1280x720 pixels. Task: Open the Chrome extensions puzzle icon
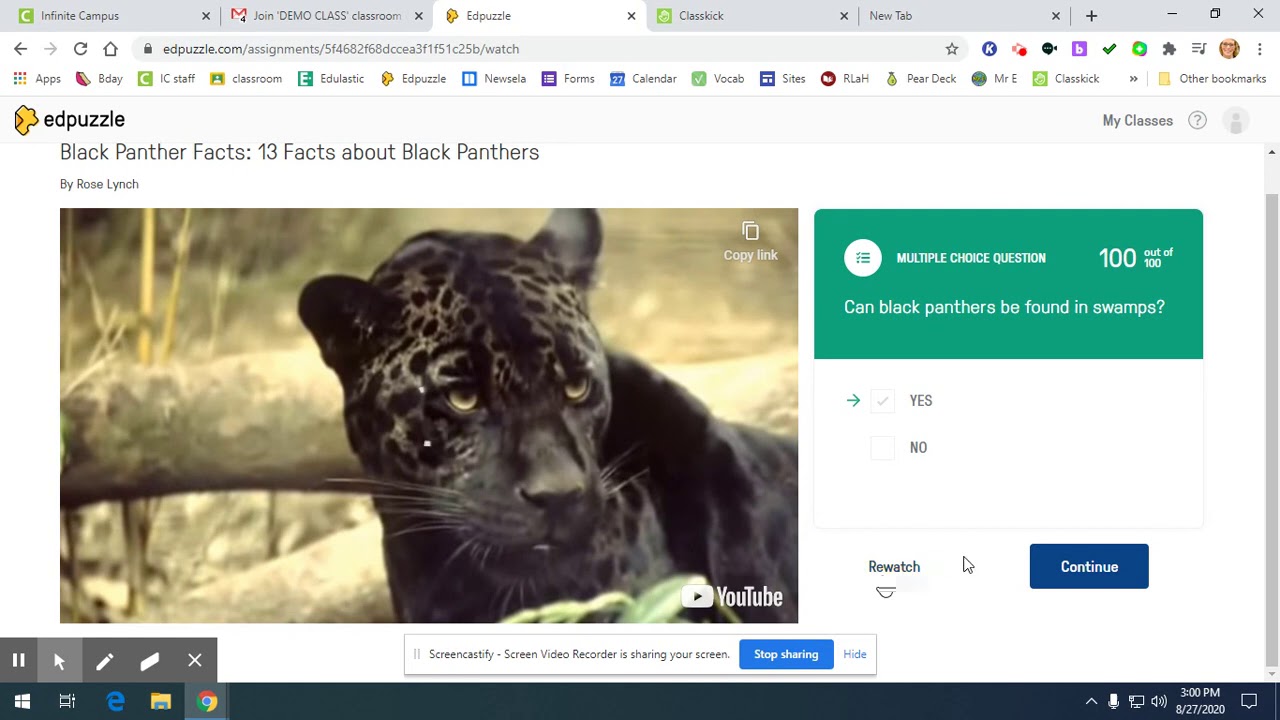pyautogui.click(x=1169, y=48)
